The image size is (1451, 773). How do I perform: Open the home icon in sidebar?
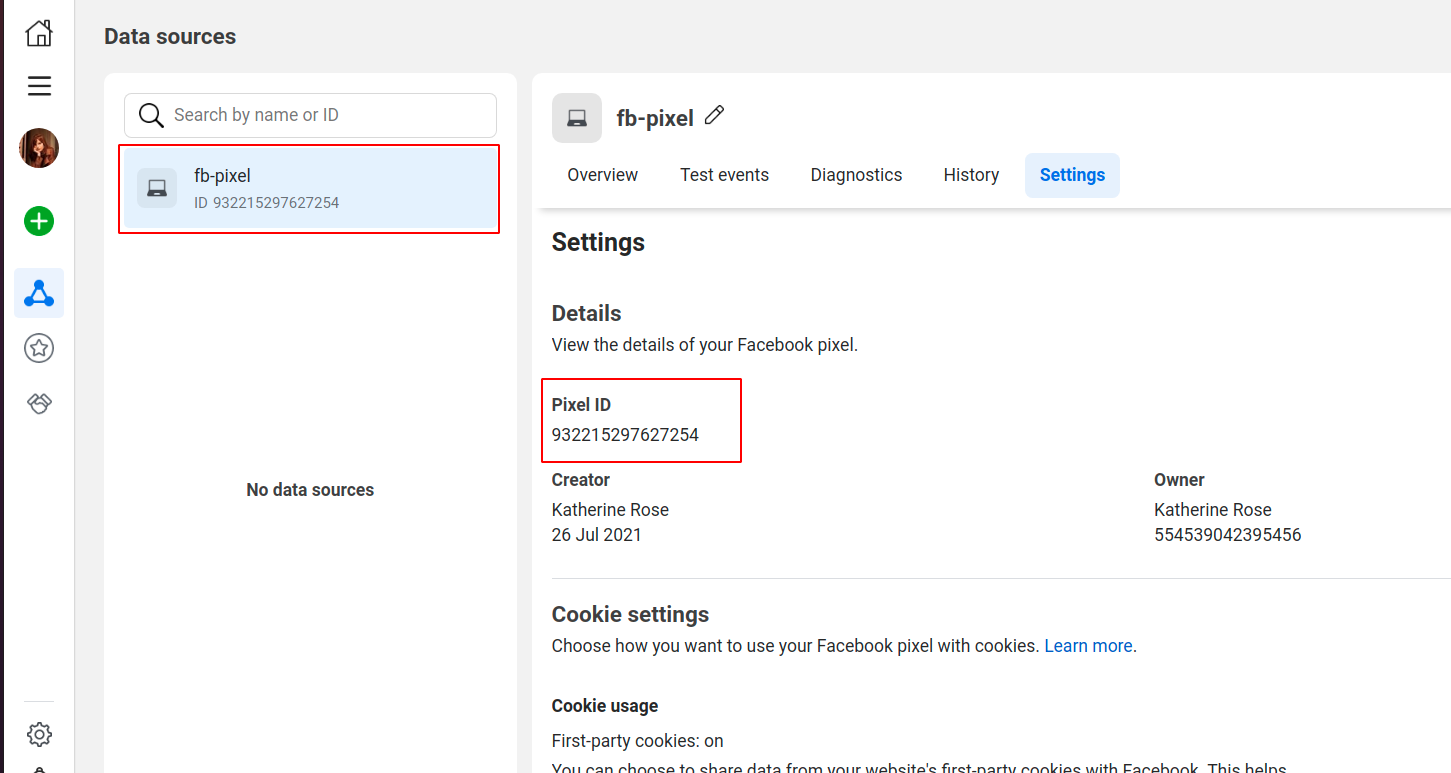tap(39, 33)
